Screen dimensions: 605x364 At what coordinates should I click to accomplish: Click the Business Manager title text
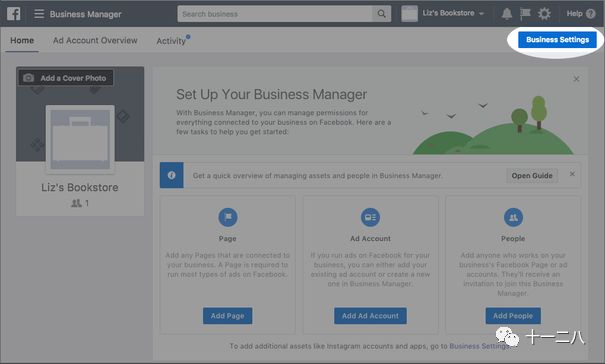pyautogui.click(x=85, y=14)
